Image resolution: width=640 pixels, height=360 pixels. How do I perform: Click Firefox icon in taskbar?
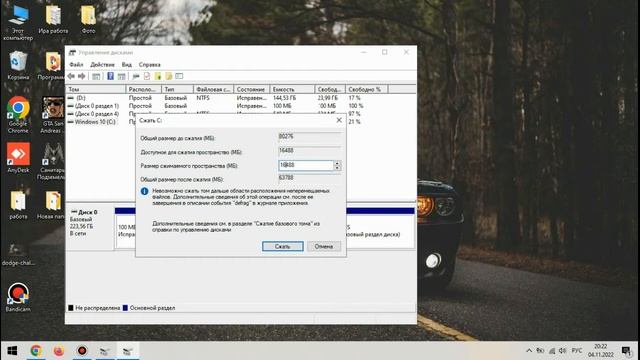[x=59, y=351]
